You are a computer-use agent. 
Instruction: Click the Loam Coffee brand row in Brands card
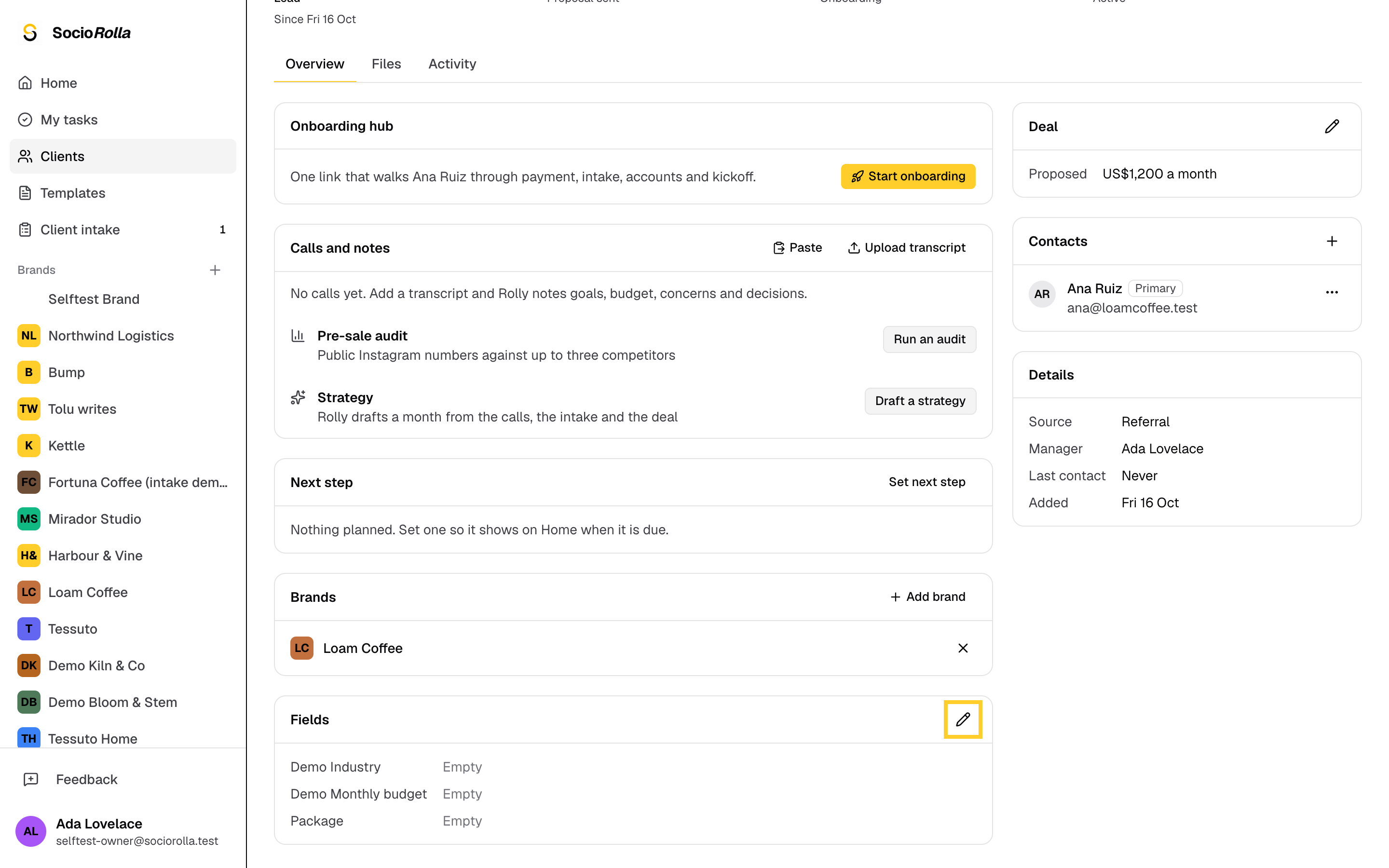click(x=633, y=648)
